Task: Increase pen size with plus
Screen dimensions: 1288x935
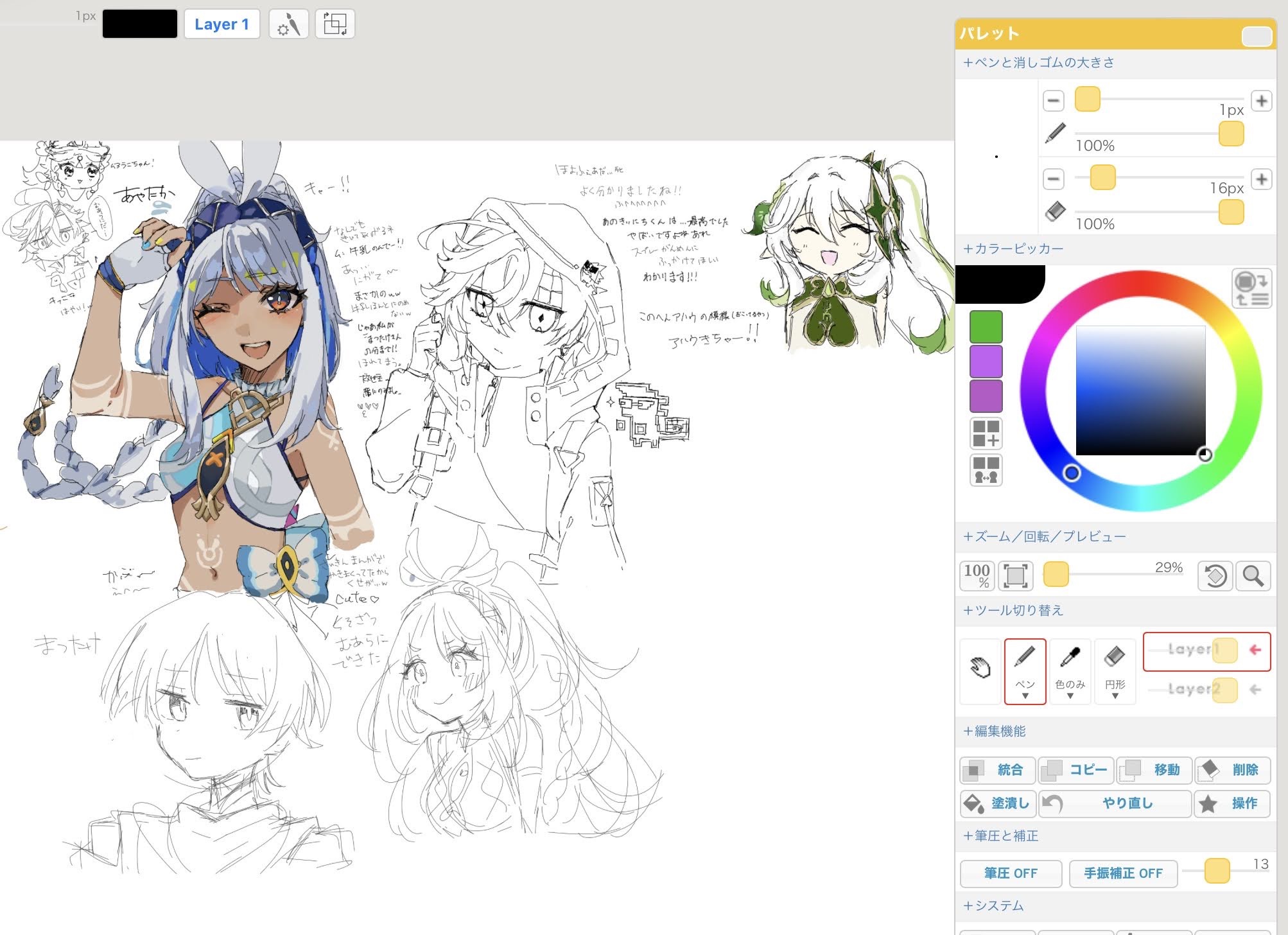Action: coord(1262,101)
